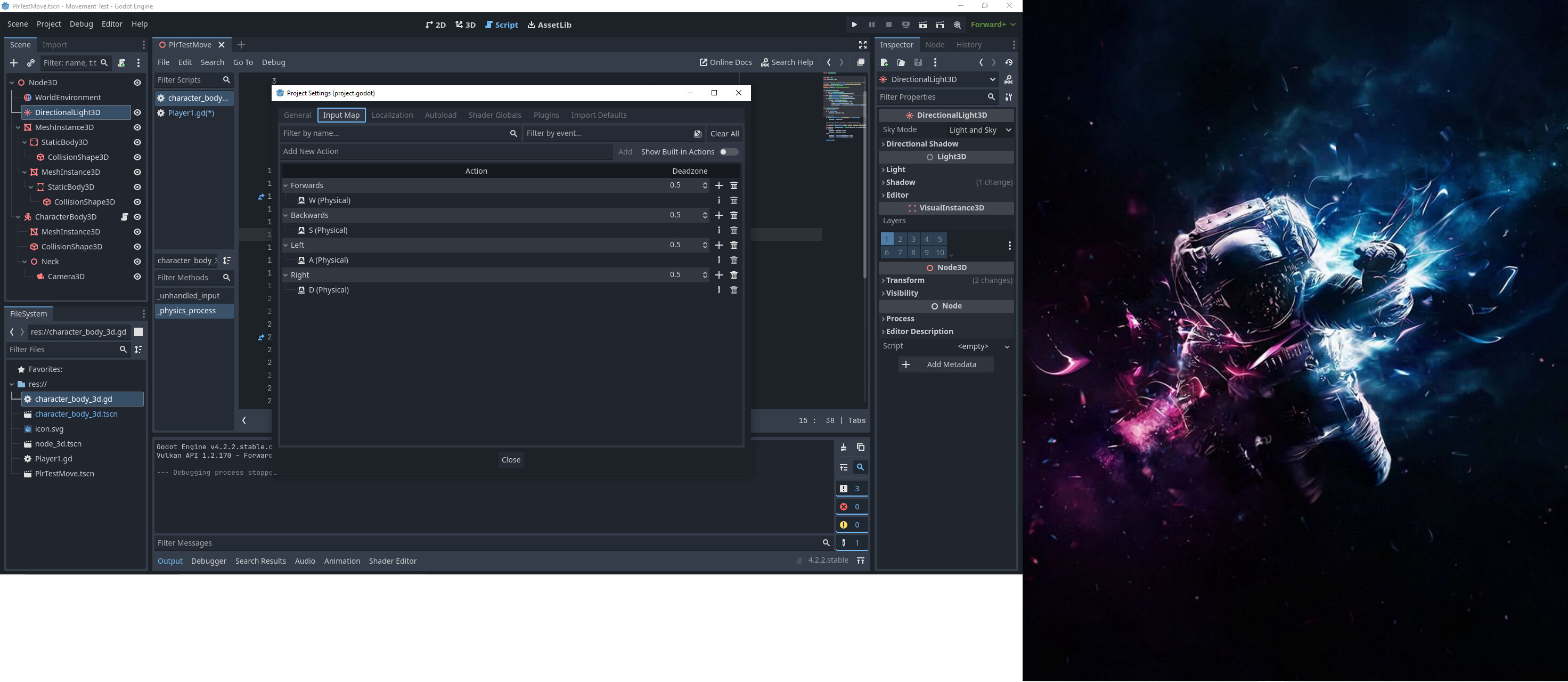Run the current scene icon
1568x682 pixels.
pos(923,25)
